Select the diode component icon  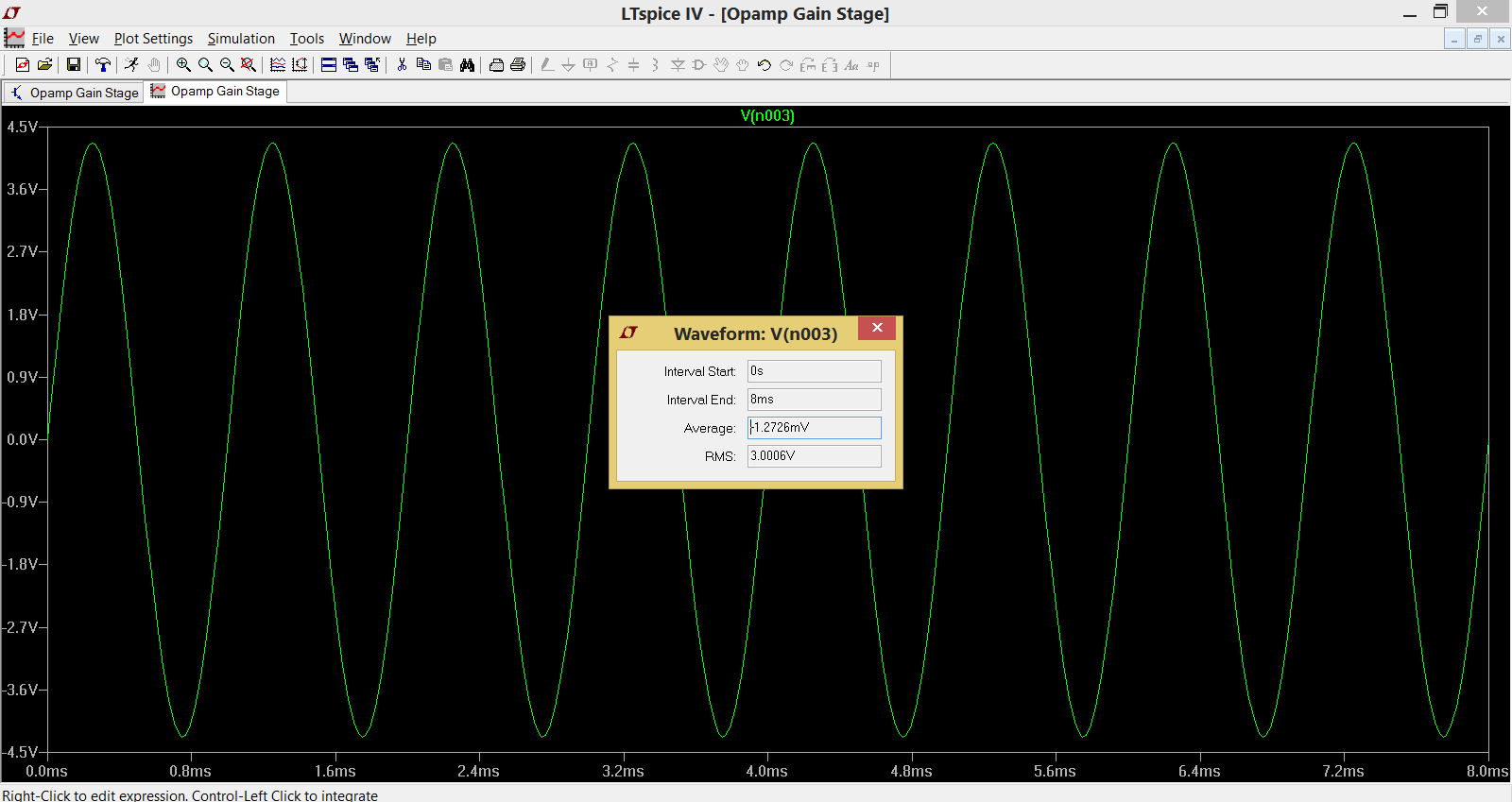coord(678,64)
